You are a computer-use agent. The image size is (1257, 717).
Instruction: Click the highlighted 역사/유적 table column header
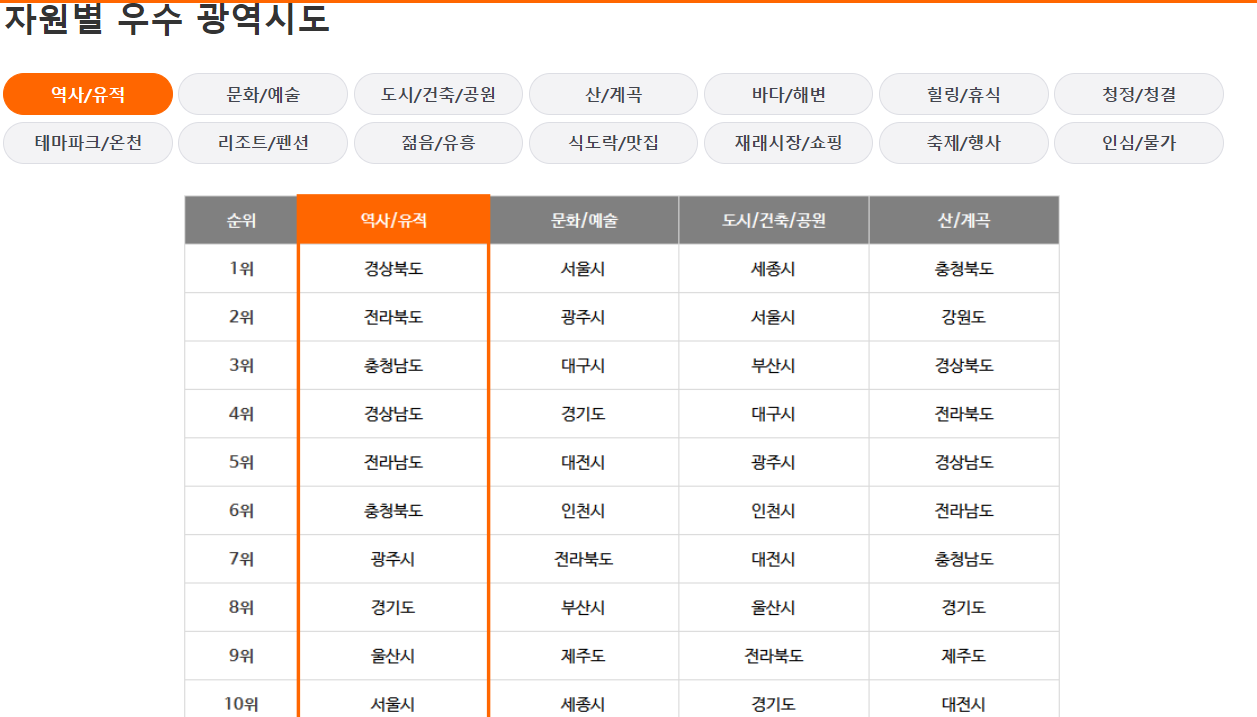[x=393, y=220]
